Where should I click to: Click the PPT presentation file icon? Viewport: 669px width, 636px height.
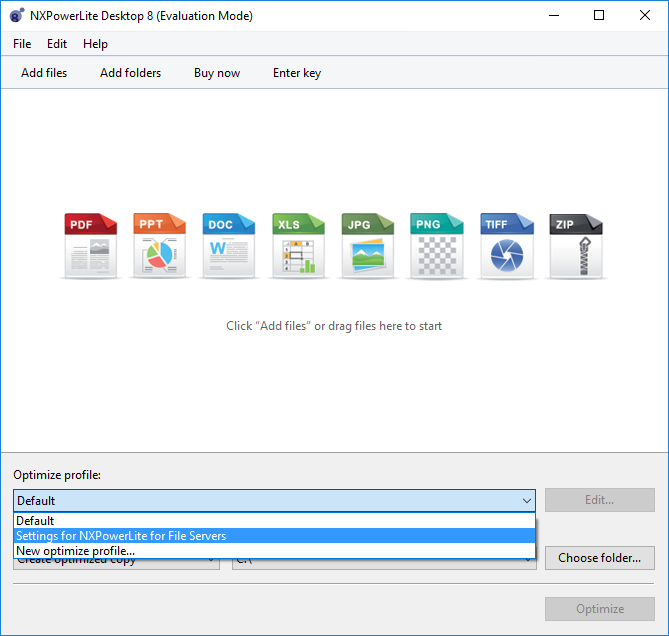click(x=159, y=246)
